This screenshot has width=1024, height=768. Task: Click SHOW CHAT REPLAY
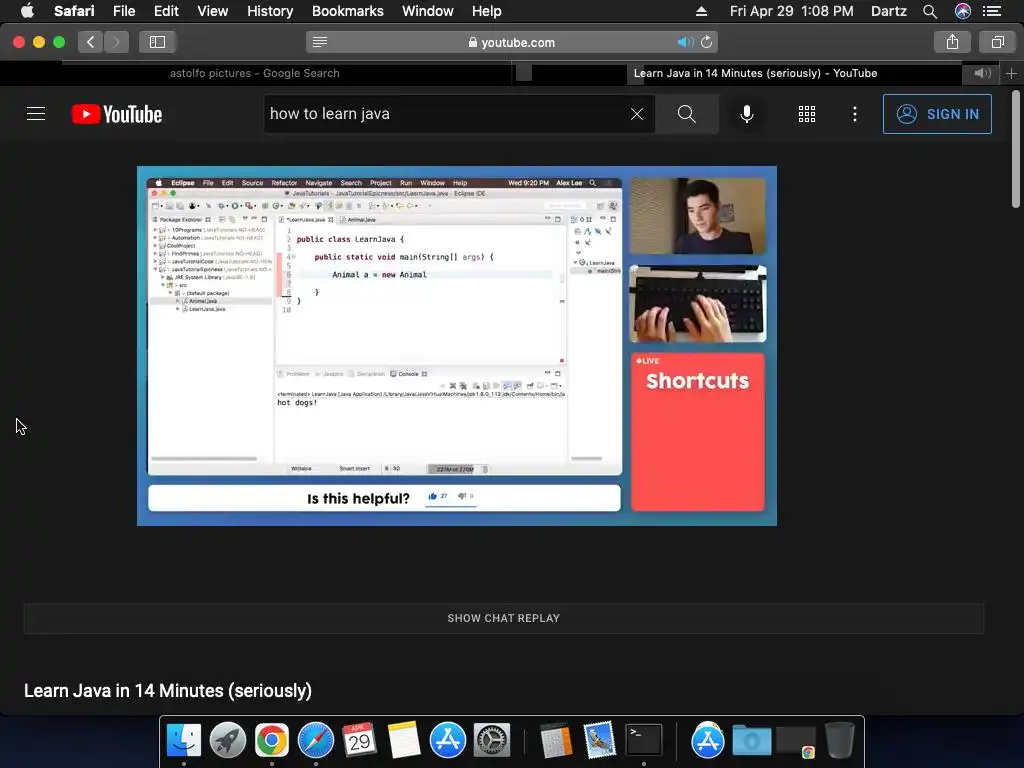(x=504, y=618)
